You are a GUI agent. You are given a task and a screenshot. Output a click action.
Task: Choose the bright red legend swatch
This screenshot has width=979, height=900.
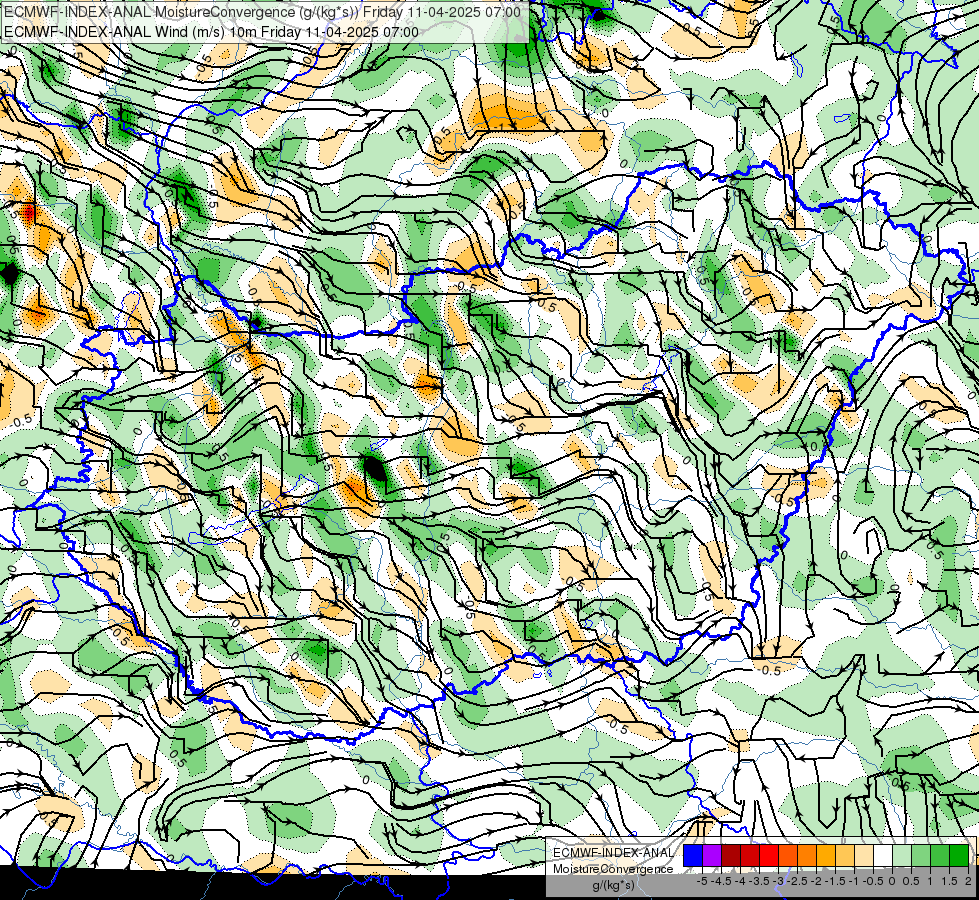pos(769,856)
